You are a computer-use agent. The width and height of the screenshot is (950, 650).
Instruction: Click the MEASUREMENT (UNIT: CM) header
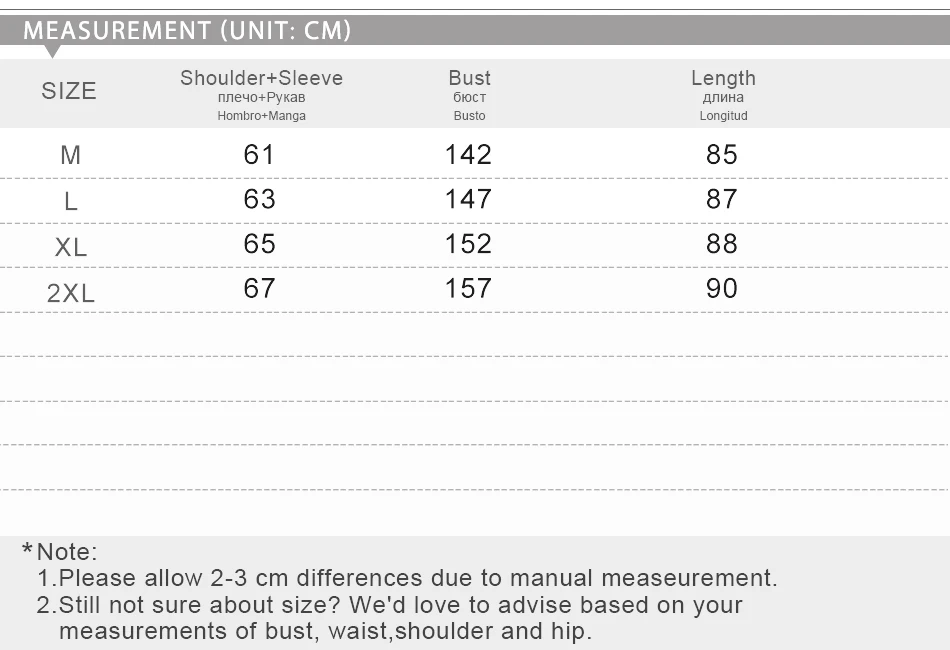click(187, 30)
